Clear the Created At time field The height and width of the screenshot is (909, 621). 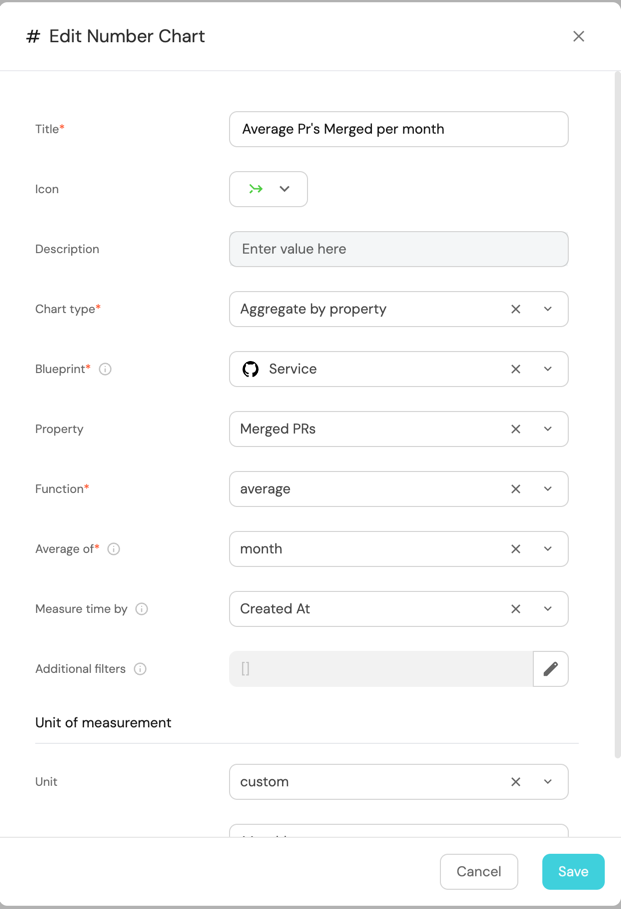click(x=516, y=609)
